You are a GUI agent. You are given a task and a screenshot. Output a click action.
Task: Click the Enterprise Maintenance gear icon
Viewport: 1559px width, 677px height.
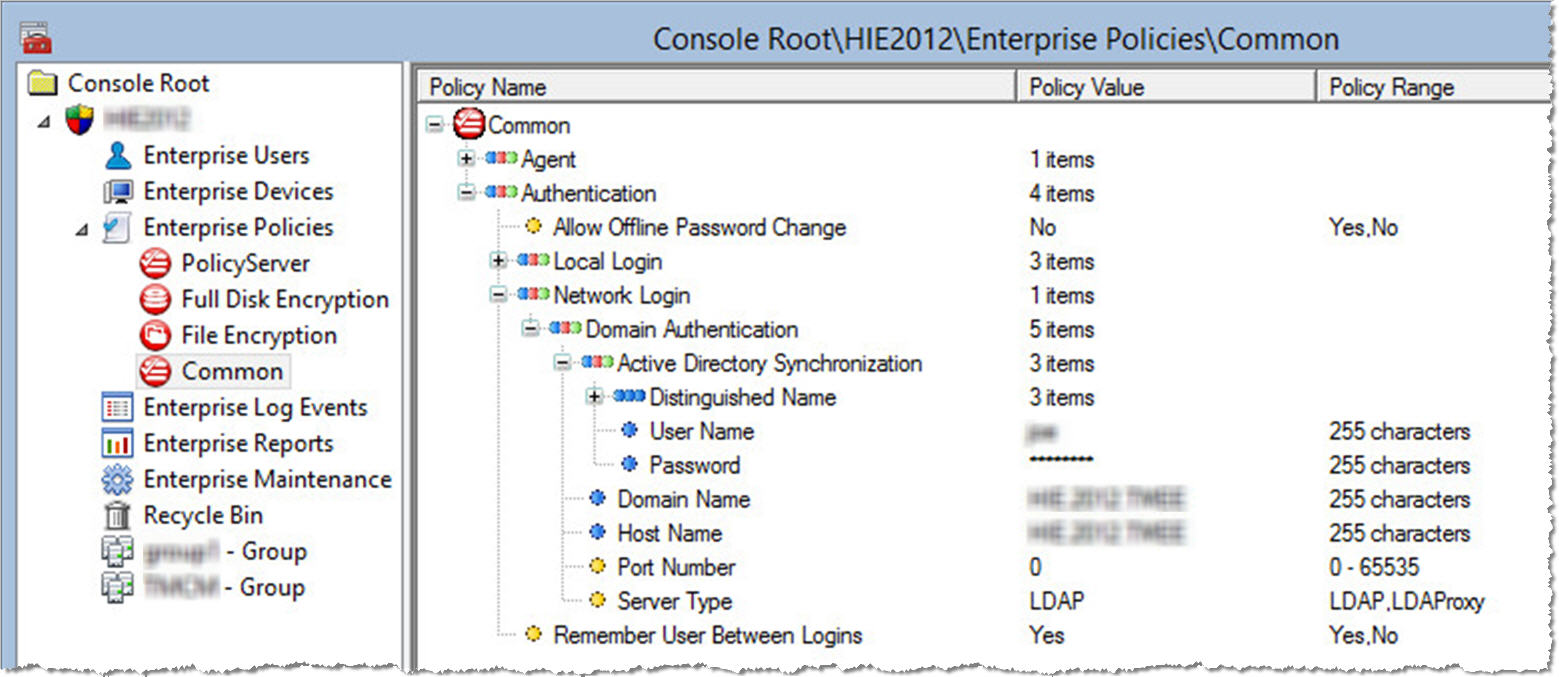pyautogui.click(x=118, y=480)
